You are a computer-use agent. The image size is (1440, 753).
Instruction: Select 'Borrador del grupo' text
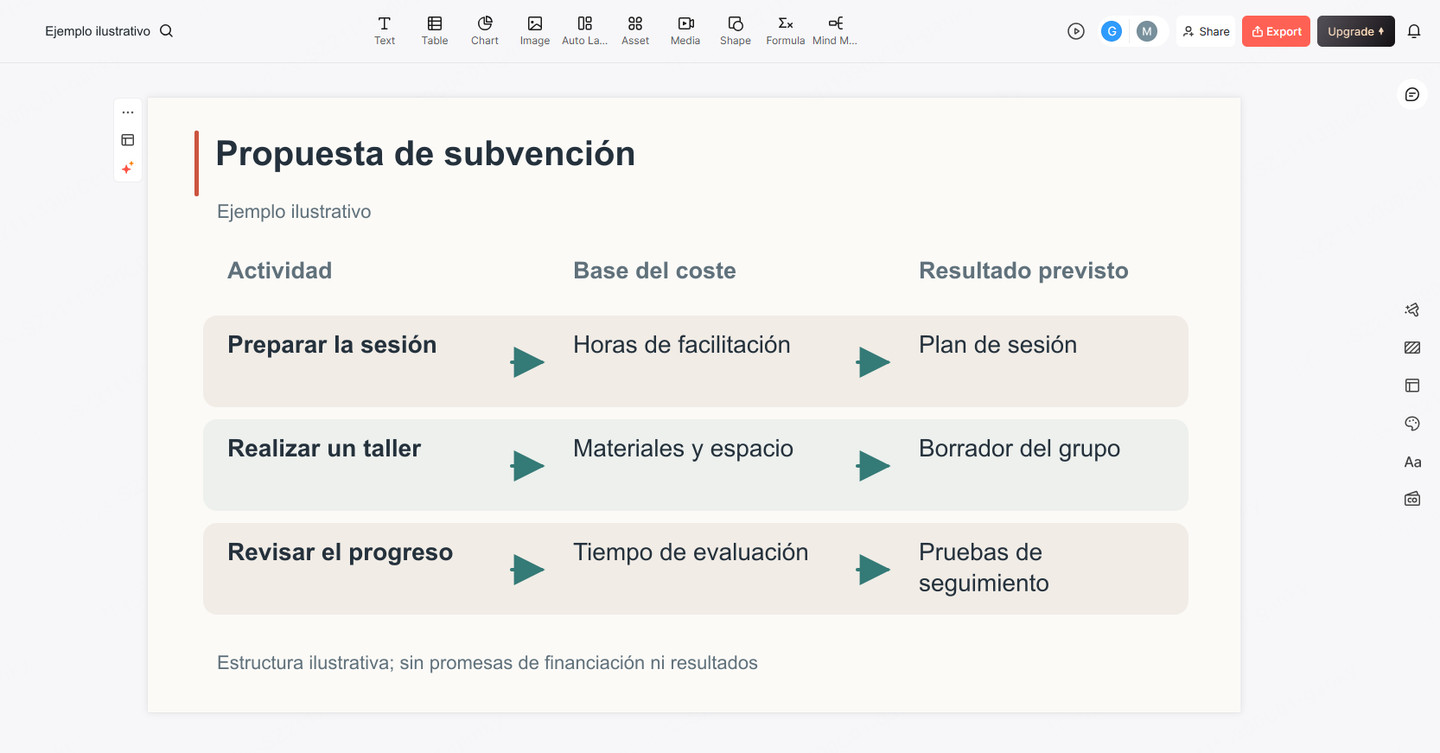click(1019, 449)
